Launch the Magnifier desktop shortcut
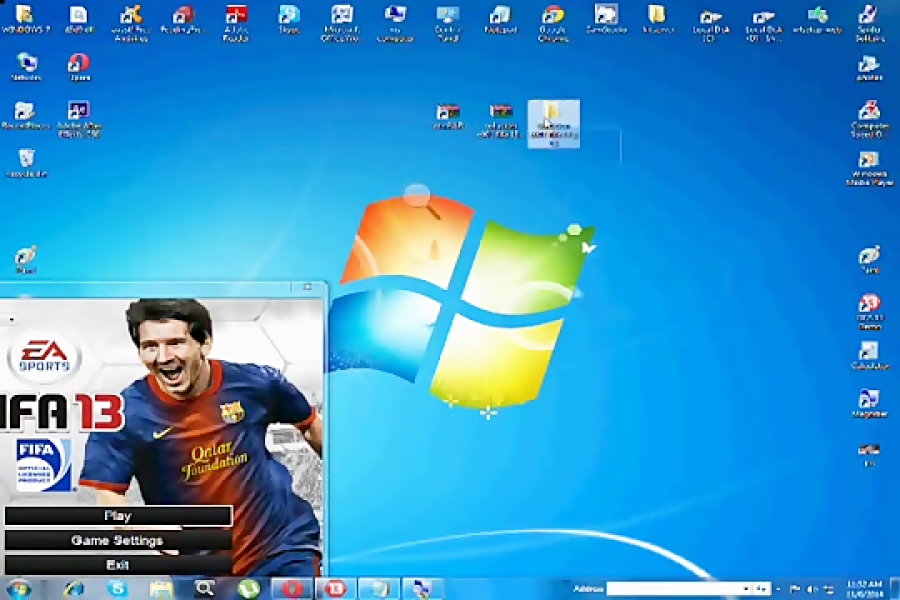900x600 pixels. 868,400
